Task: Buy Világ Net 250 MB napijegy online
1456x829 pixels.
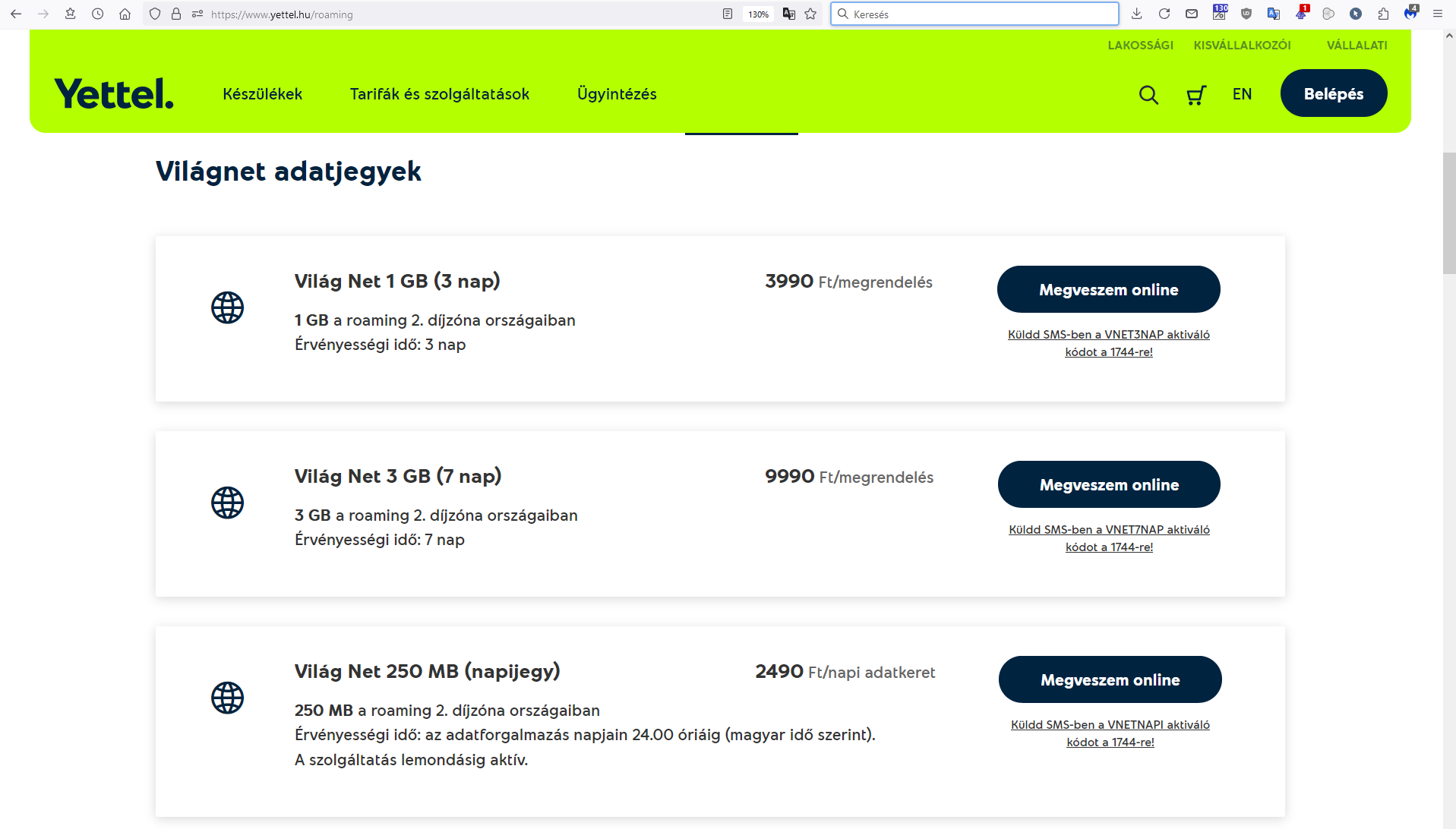Action: coord(1110,679)
